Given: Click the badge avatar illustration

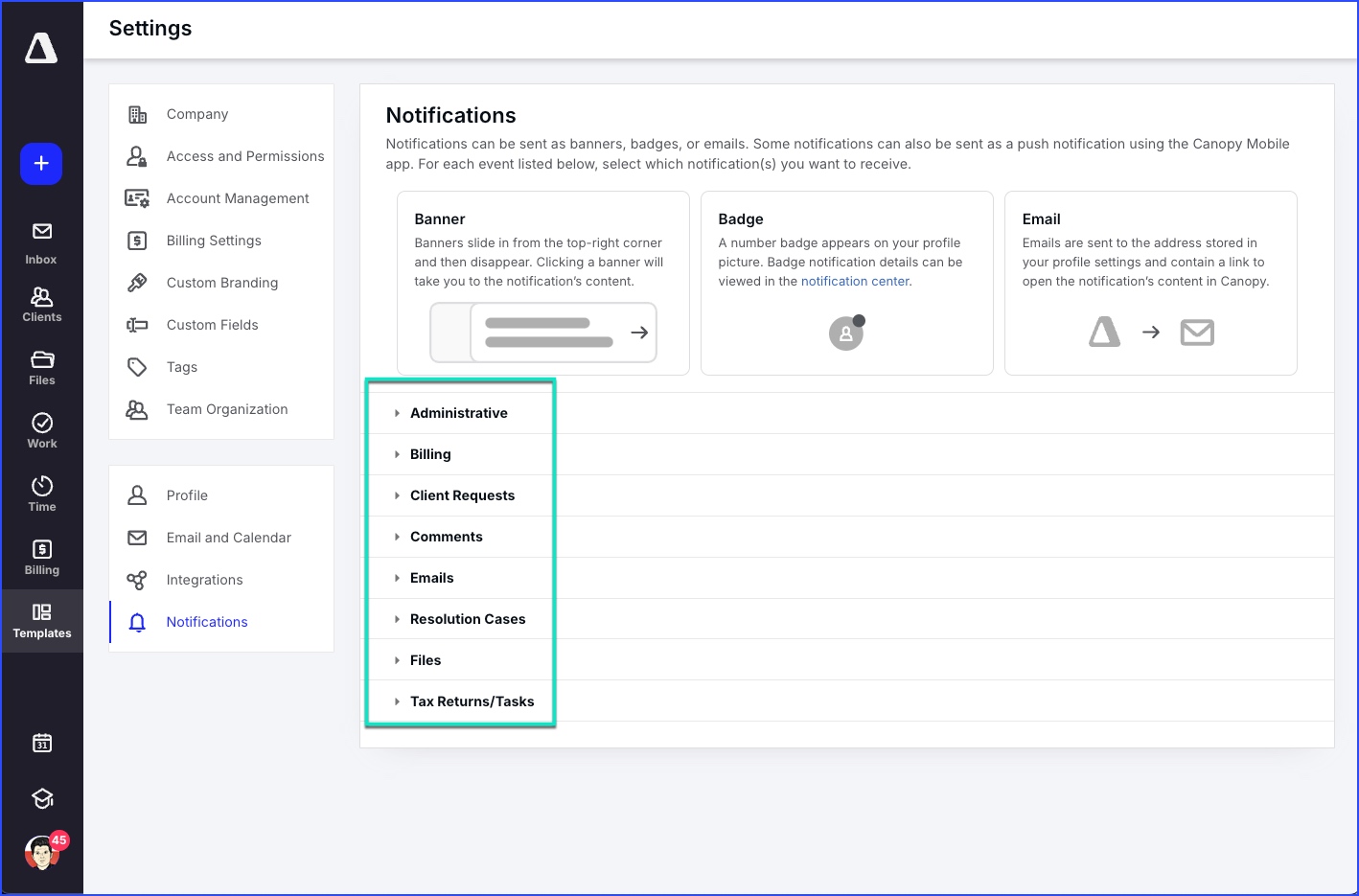Looking at the screenshot, I should pyautogui.click(x=846, y=333).
